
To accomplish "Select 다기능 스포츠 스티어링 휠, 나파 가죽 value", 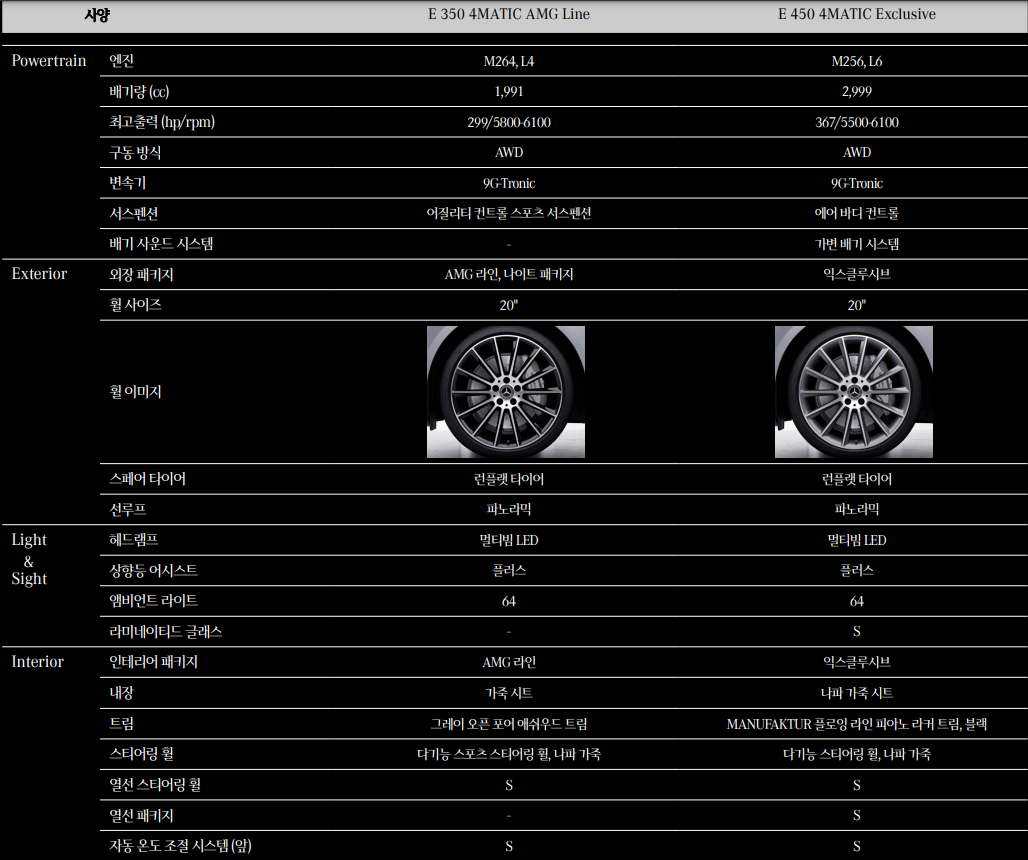I will point(509,754).
